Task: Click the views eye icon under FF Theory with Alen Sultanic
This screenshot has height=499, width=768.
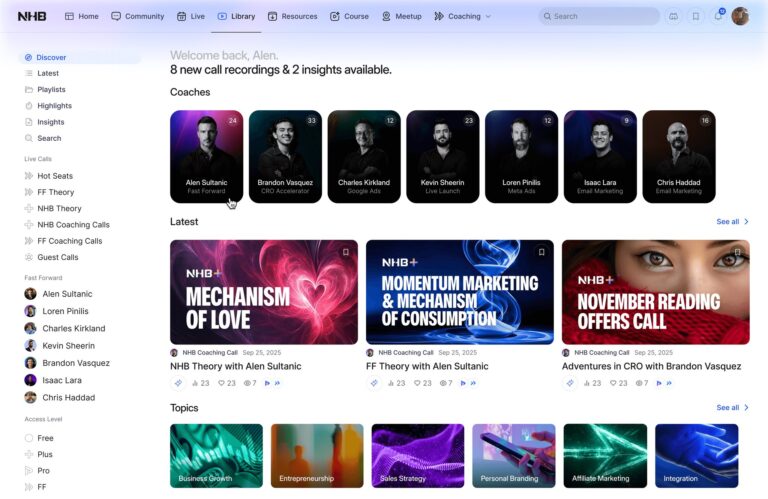Action: (445, 383)
